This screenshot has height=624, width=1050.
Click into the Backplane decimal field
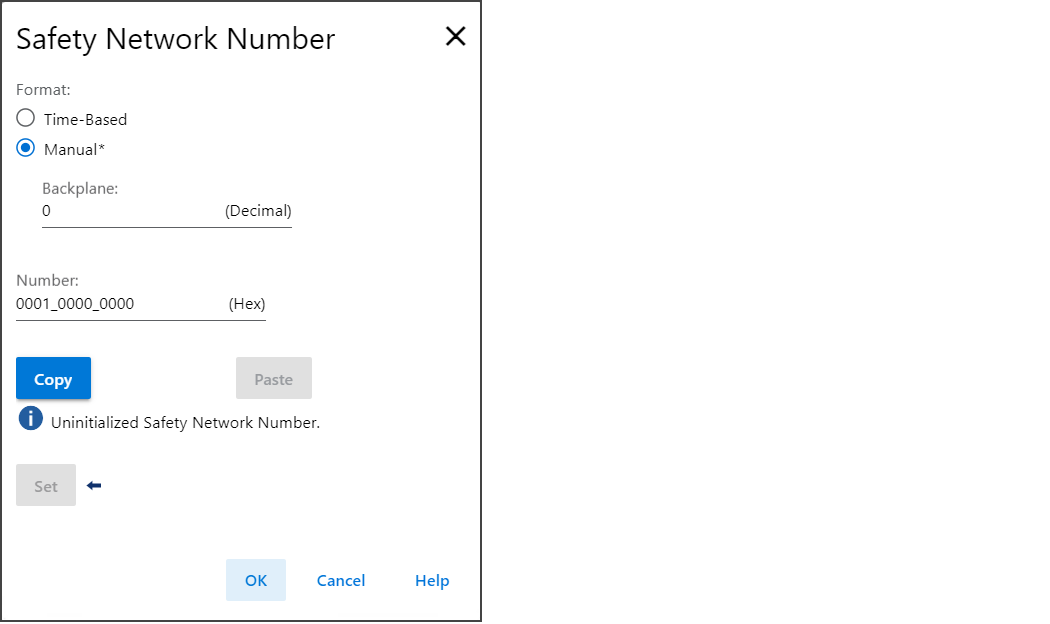coord(131,211)
